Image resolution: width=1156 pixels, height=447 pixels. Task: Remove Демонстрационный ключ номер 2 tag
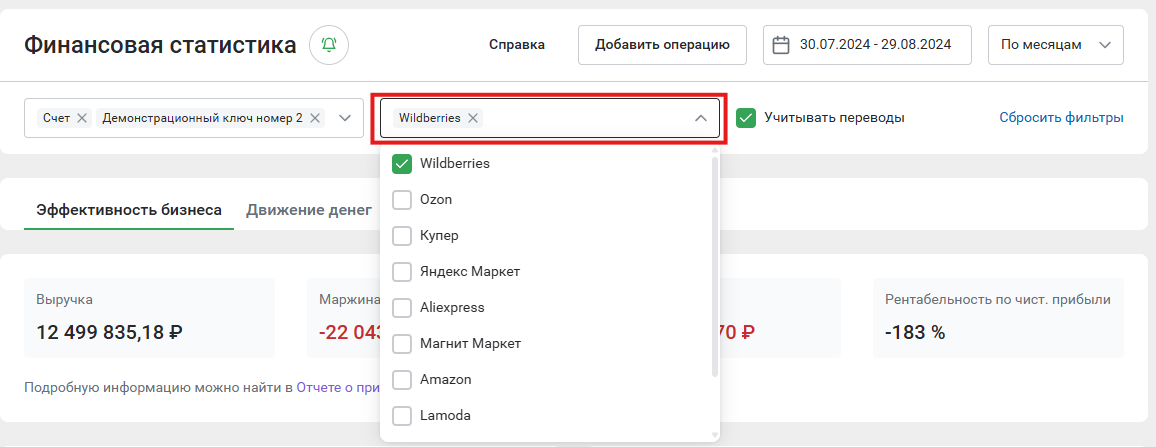(x=315, y=118)
